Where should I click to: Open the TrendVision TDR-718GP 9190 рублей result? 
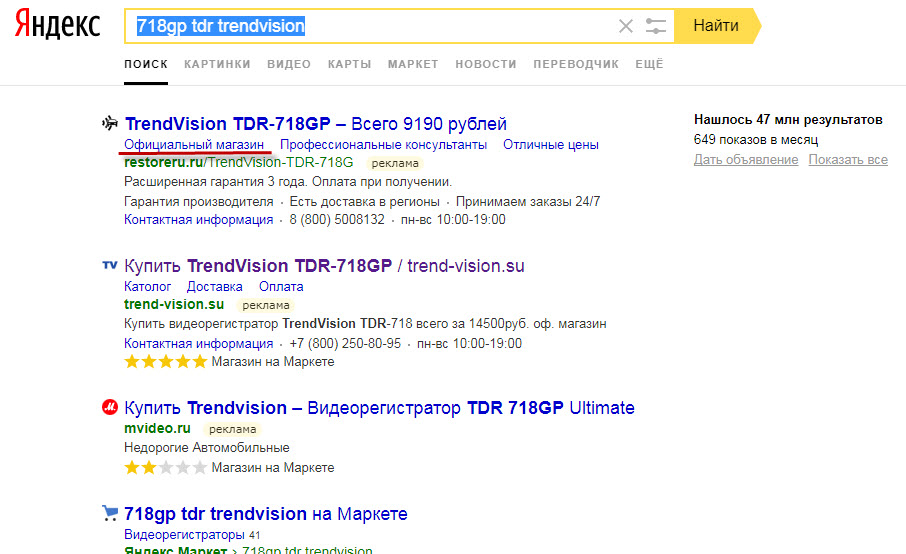pos(315,124)
